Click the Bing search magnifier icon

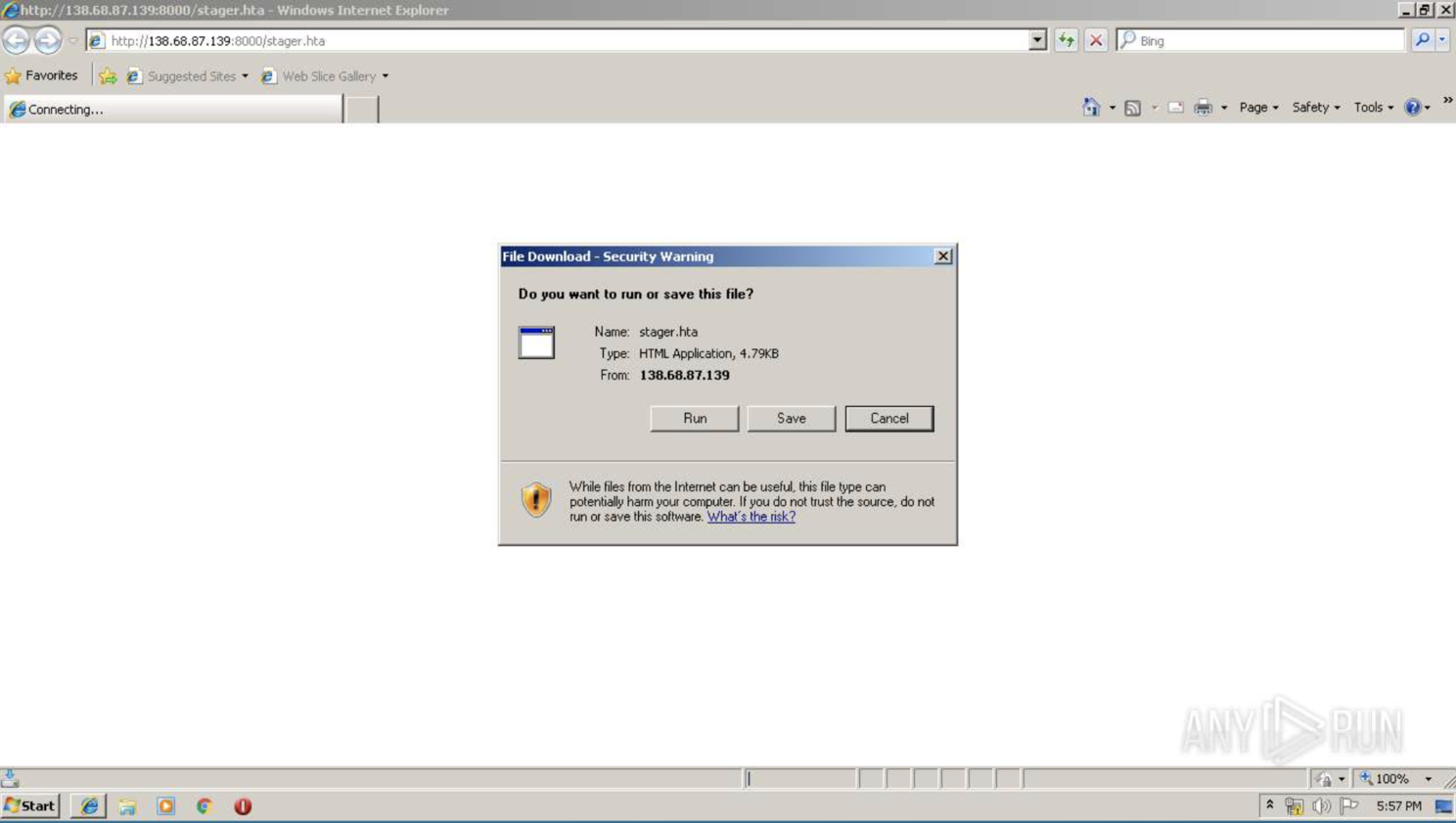click(x=1422, y=40)
